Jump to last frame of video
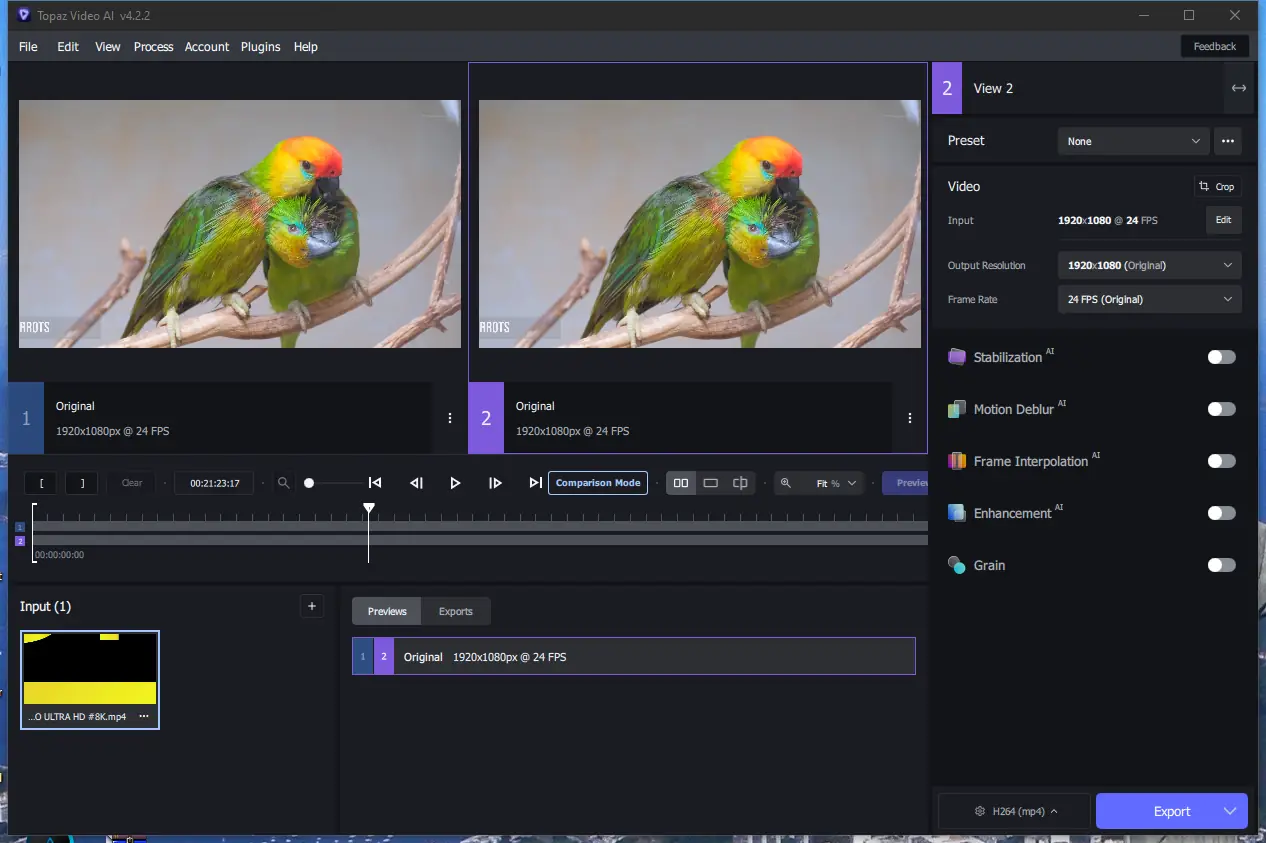1266x843 pixels. 535,483
